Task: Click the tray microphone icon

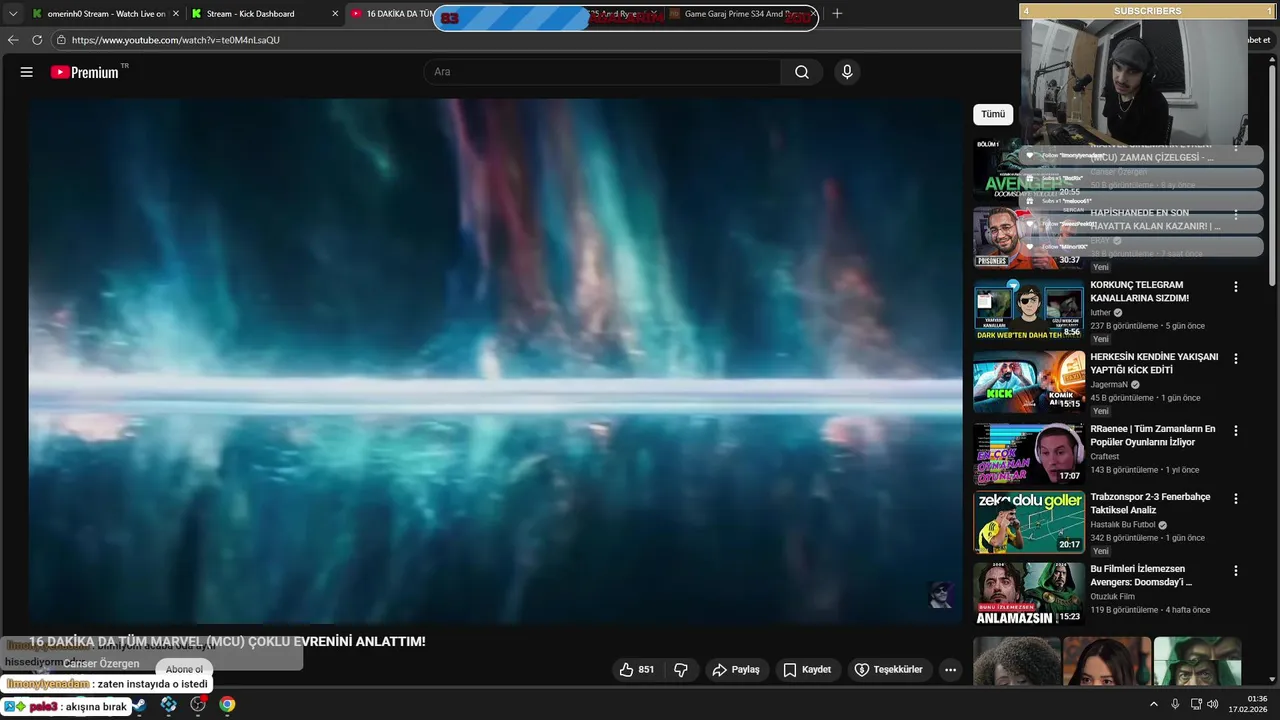Action: [x=1175, y=705]
